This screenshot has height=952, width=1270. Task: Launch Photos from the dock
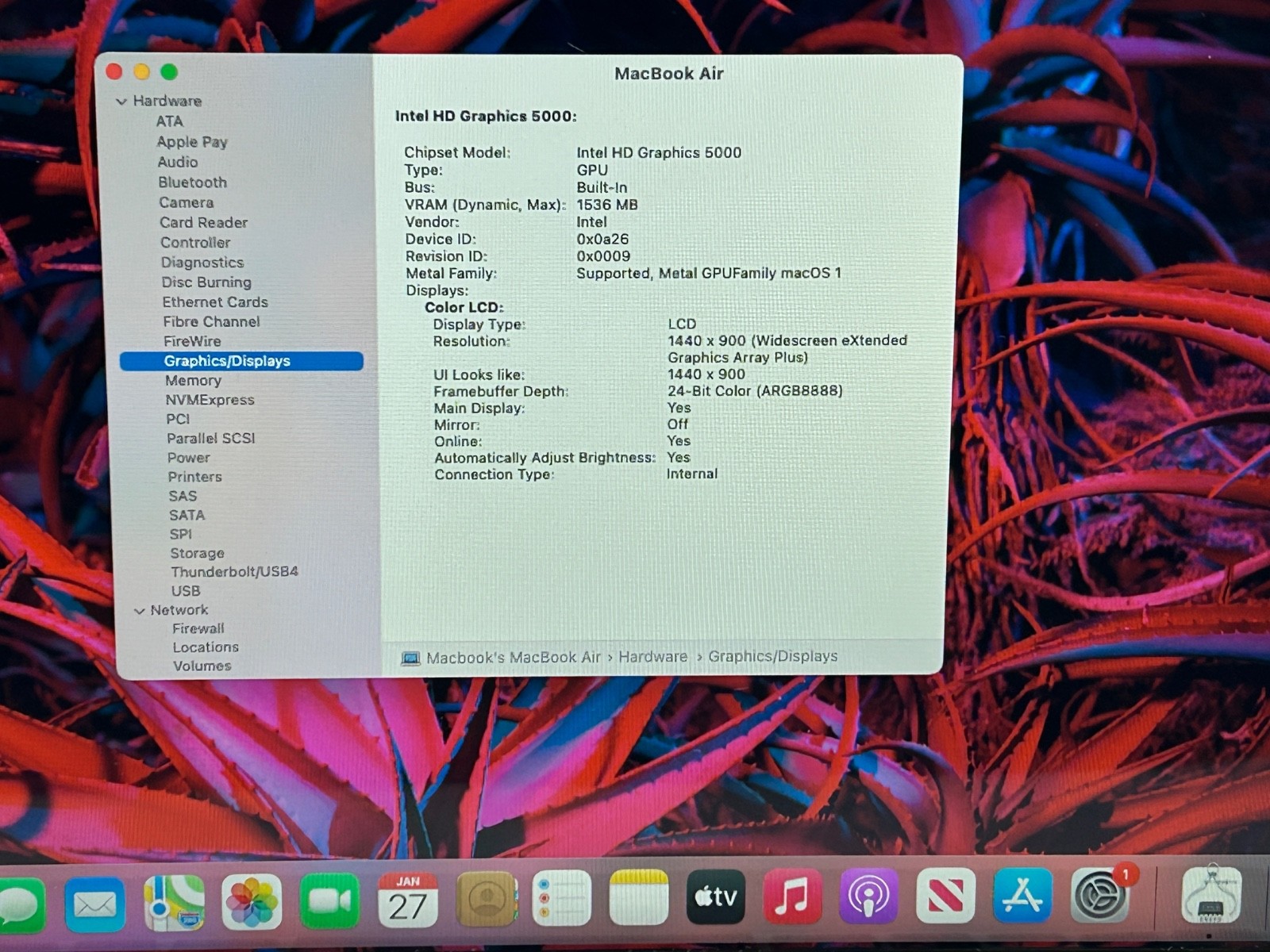[x=252, y=902]
